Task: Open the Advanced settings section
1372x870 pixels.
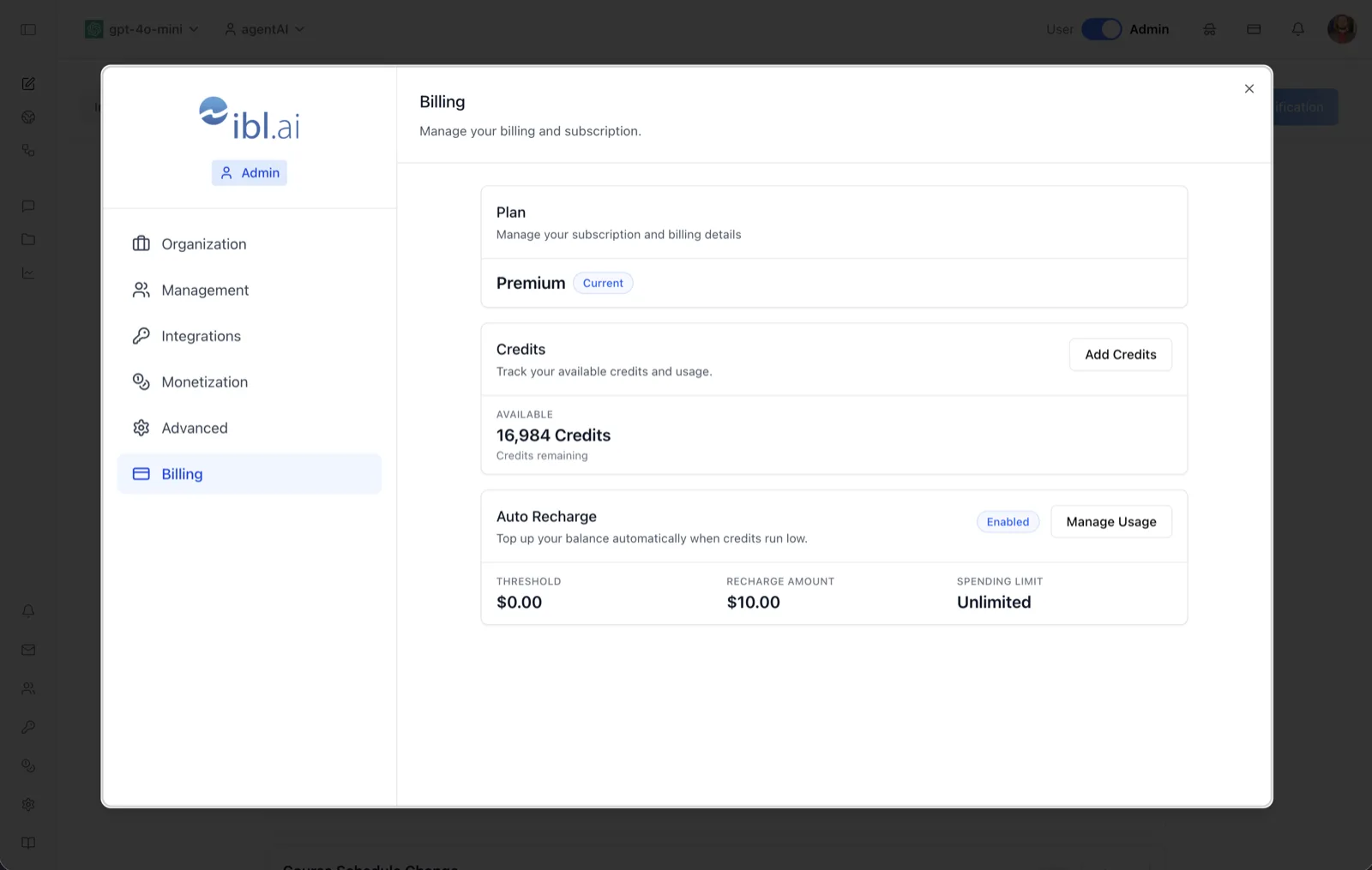Action: 249,428
